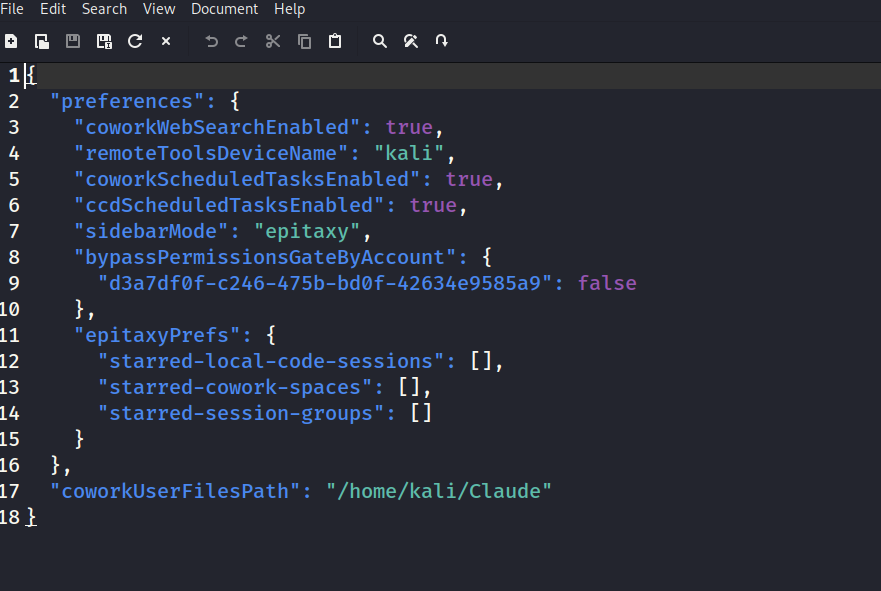Click the "coworkWebSearchEnabled" key text
Image resolution: width=881 pixels, height=591 pixels.
(x=217, y=128)
